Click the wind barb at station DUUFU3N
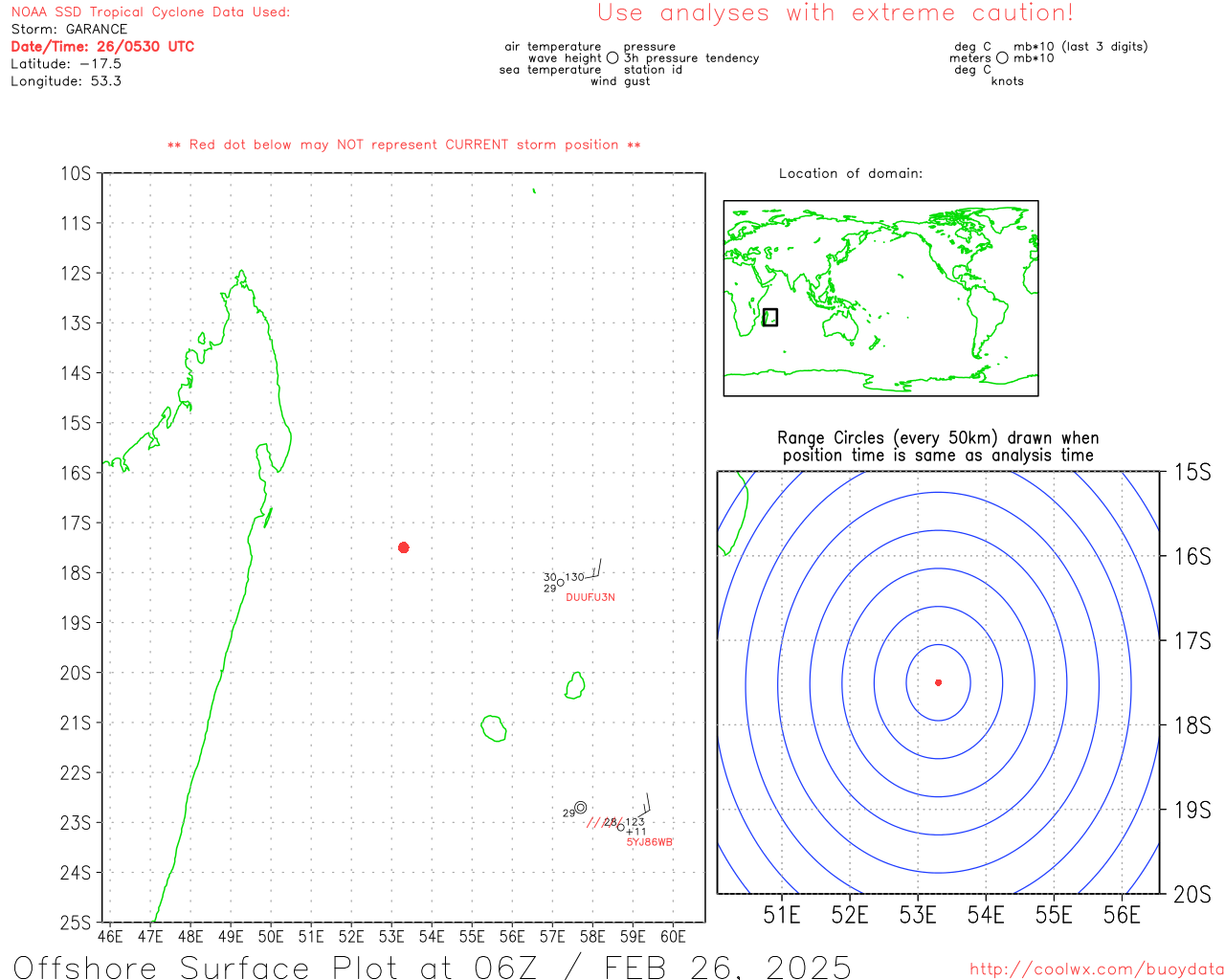 tap(595, 569)
